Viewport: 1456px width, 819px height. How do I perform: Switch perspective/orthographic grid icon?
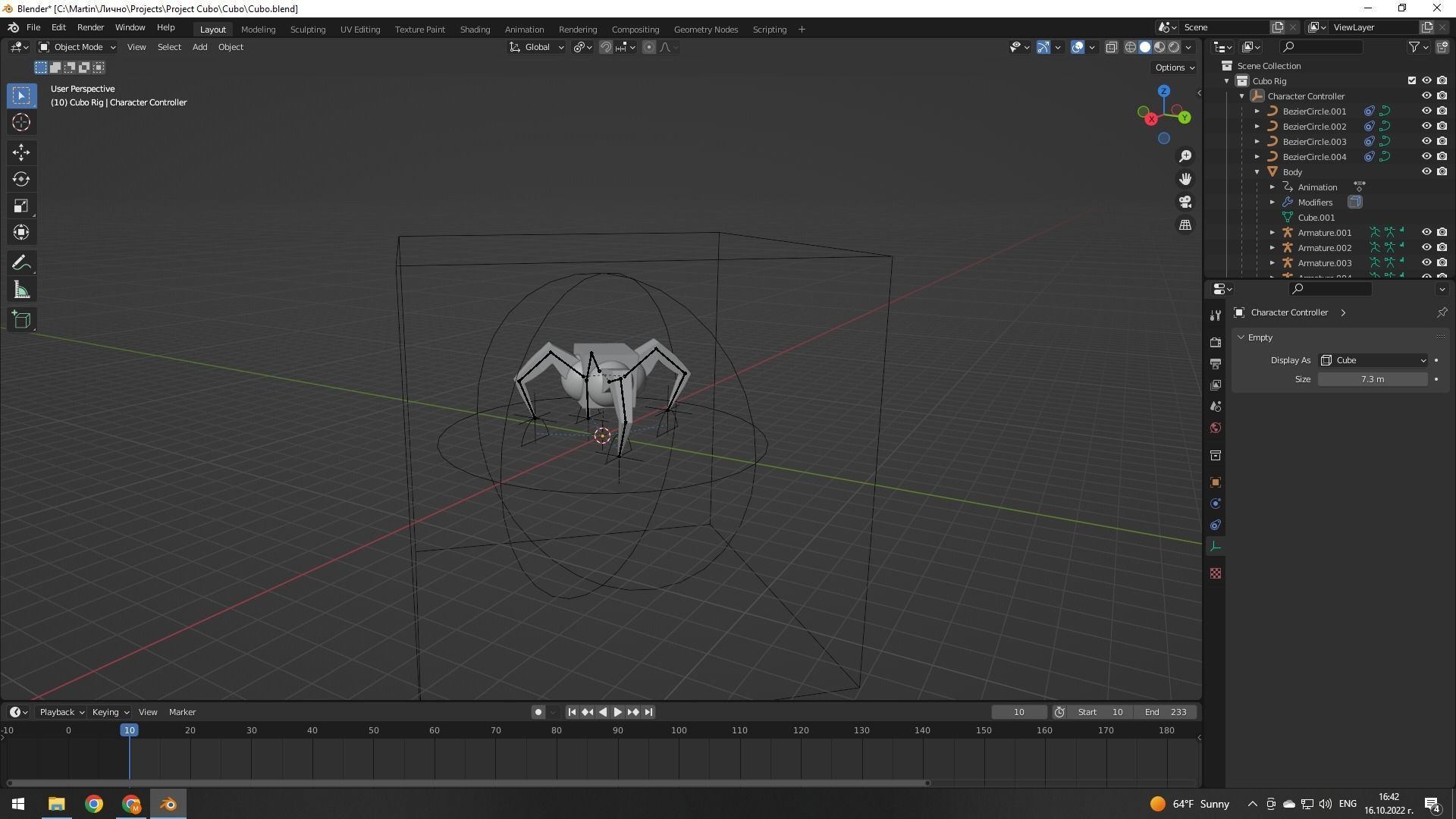pyautogui.click(x=1185, y=225)
